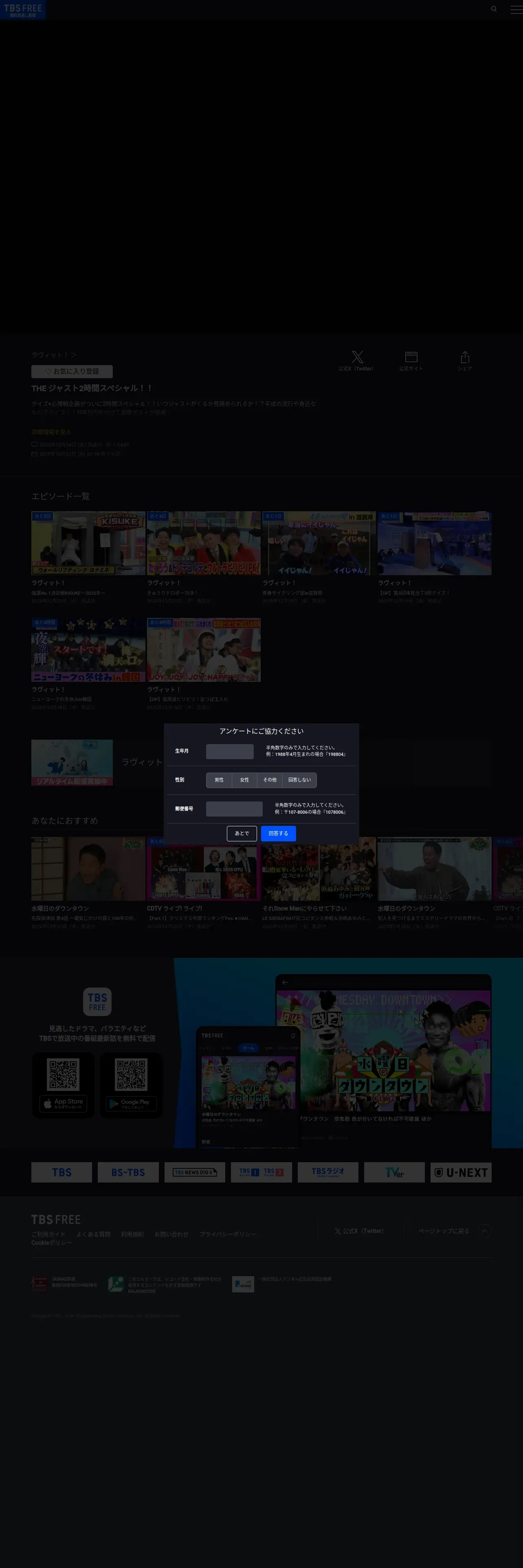523x1568 pixels.
Task: Click the JASRAC license logo
Action: coord(40,1284)
